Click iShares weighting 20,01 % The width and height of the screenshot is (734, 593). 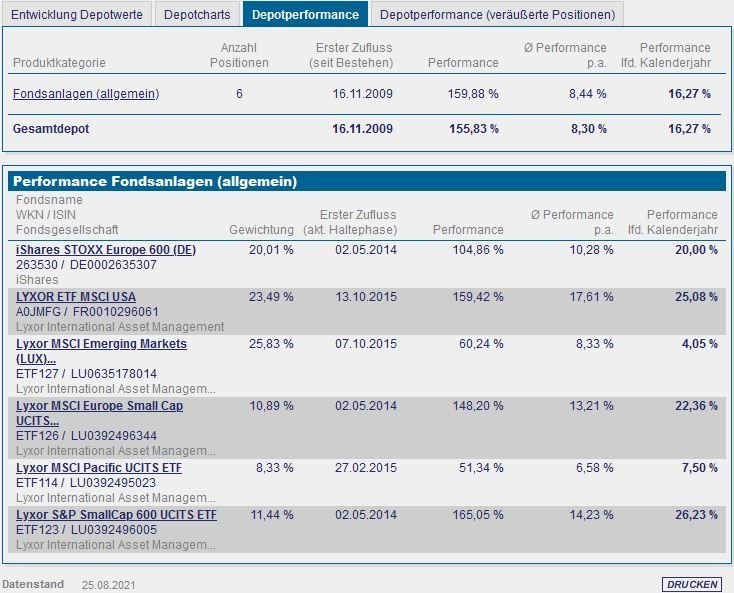(x=271, y=250)
